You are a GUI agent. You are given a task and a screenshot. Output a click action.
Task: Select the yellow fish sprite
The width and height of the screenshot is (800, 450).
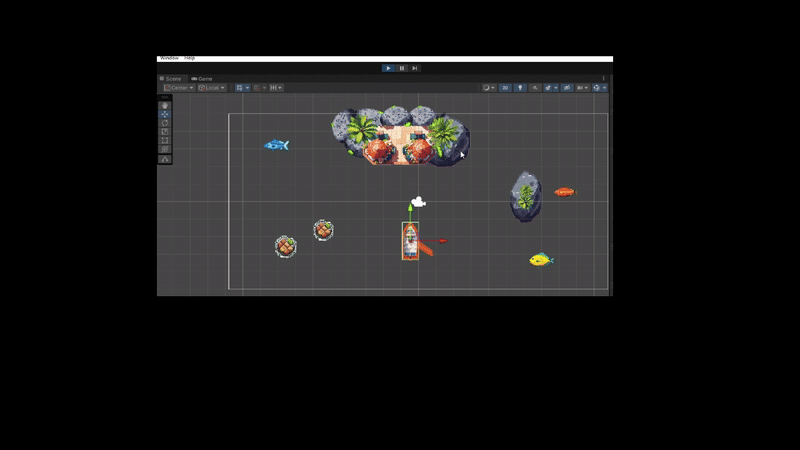(x=541, y=260)
